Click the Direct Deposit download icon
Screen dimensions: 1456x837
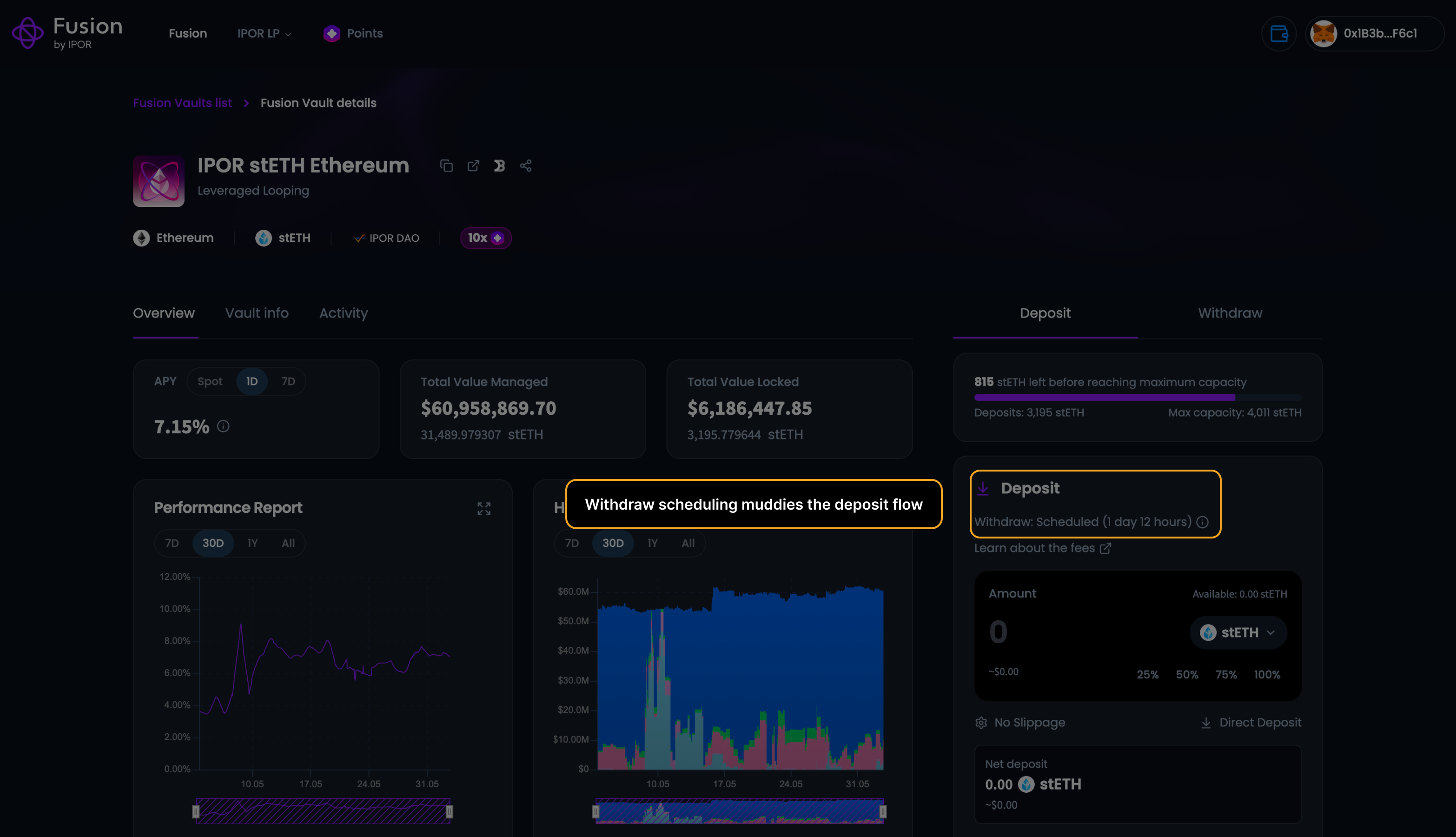1206,723
